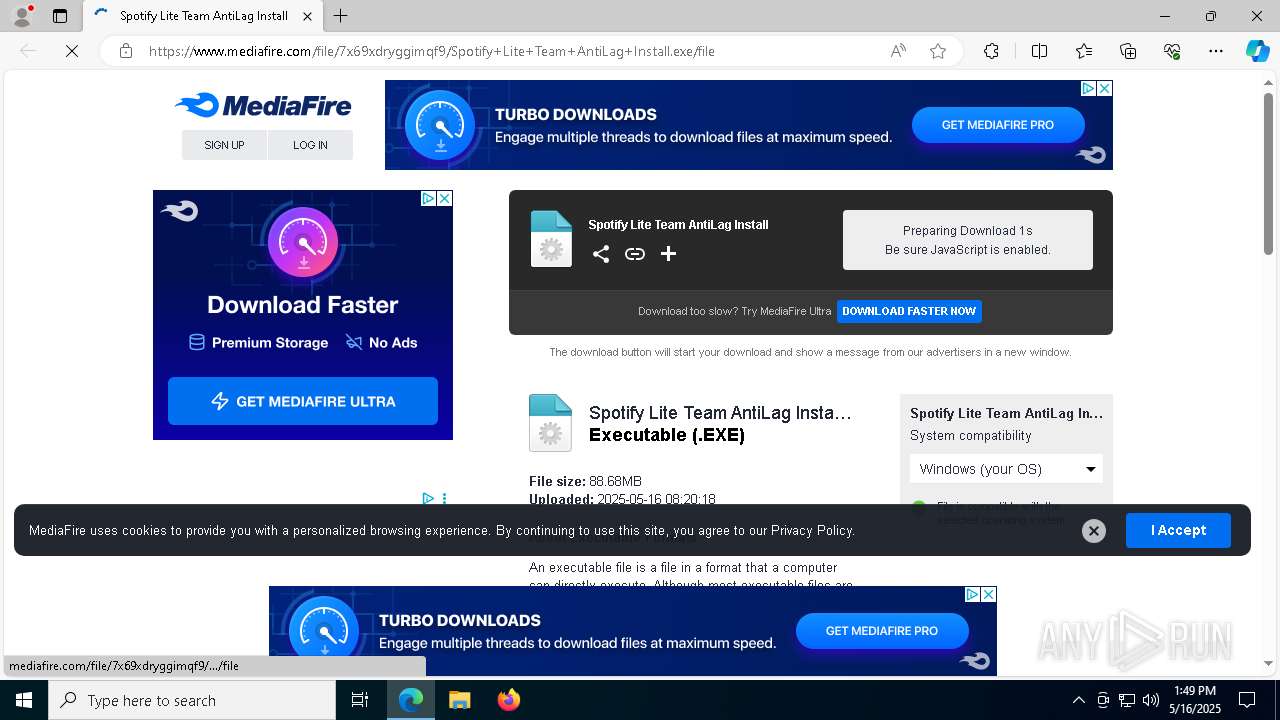Open the Copilot sidebar icon

click(x=1257, y=51)
